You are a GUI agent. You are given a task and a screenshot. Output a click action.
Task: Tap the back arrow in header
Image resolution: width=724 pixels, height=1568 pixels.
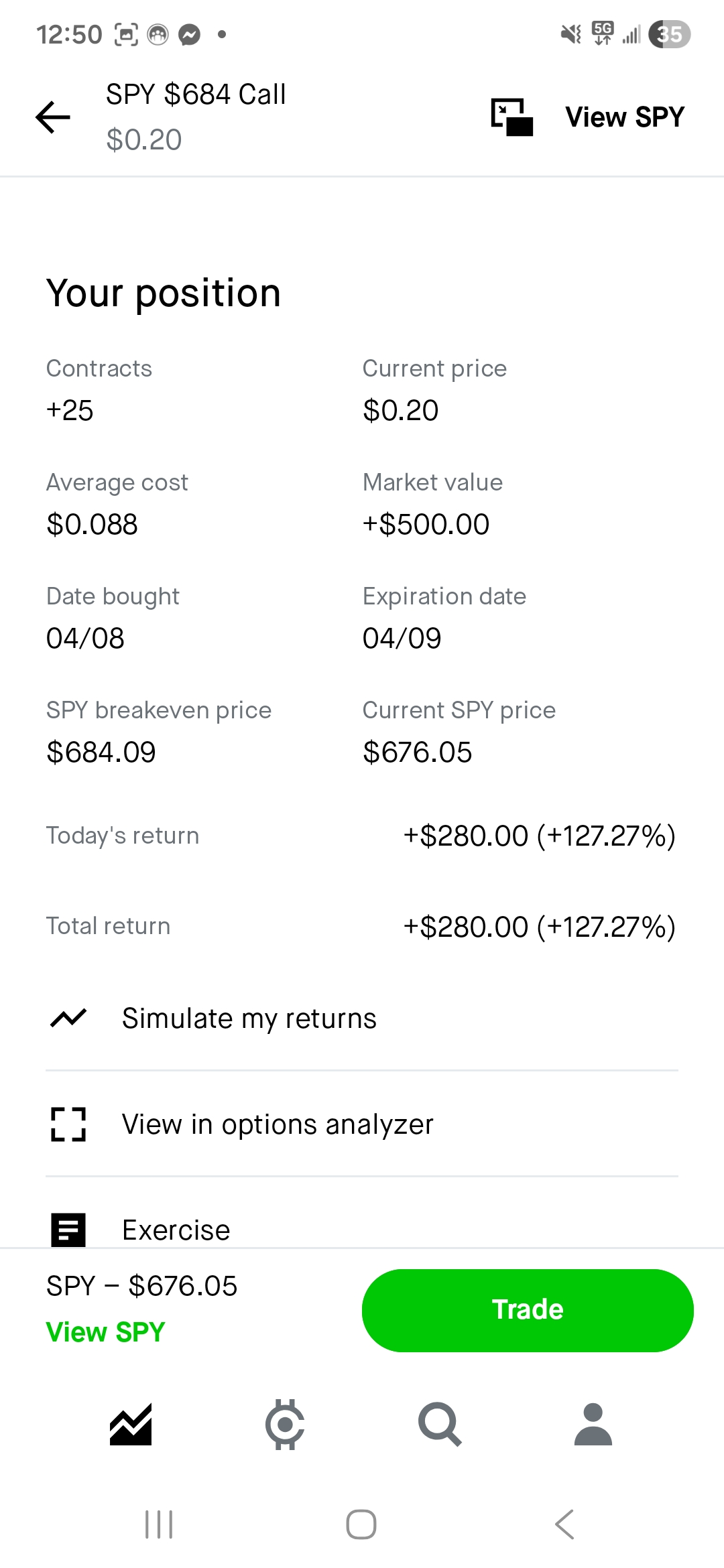tap(53, 117)
